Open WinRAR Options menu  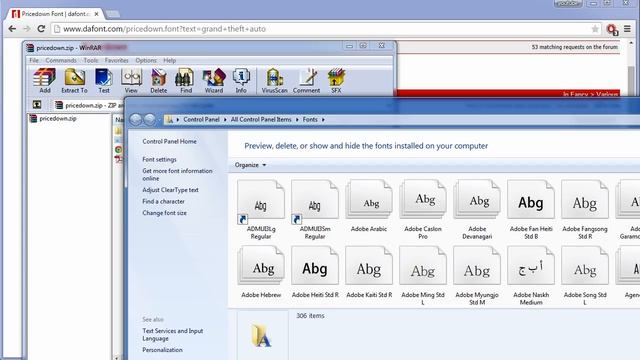(146, 60)
